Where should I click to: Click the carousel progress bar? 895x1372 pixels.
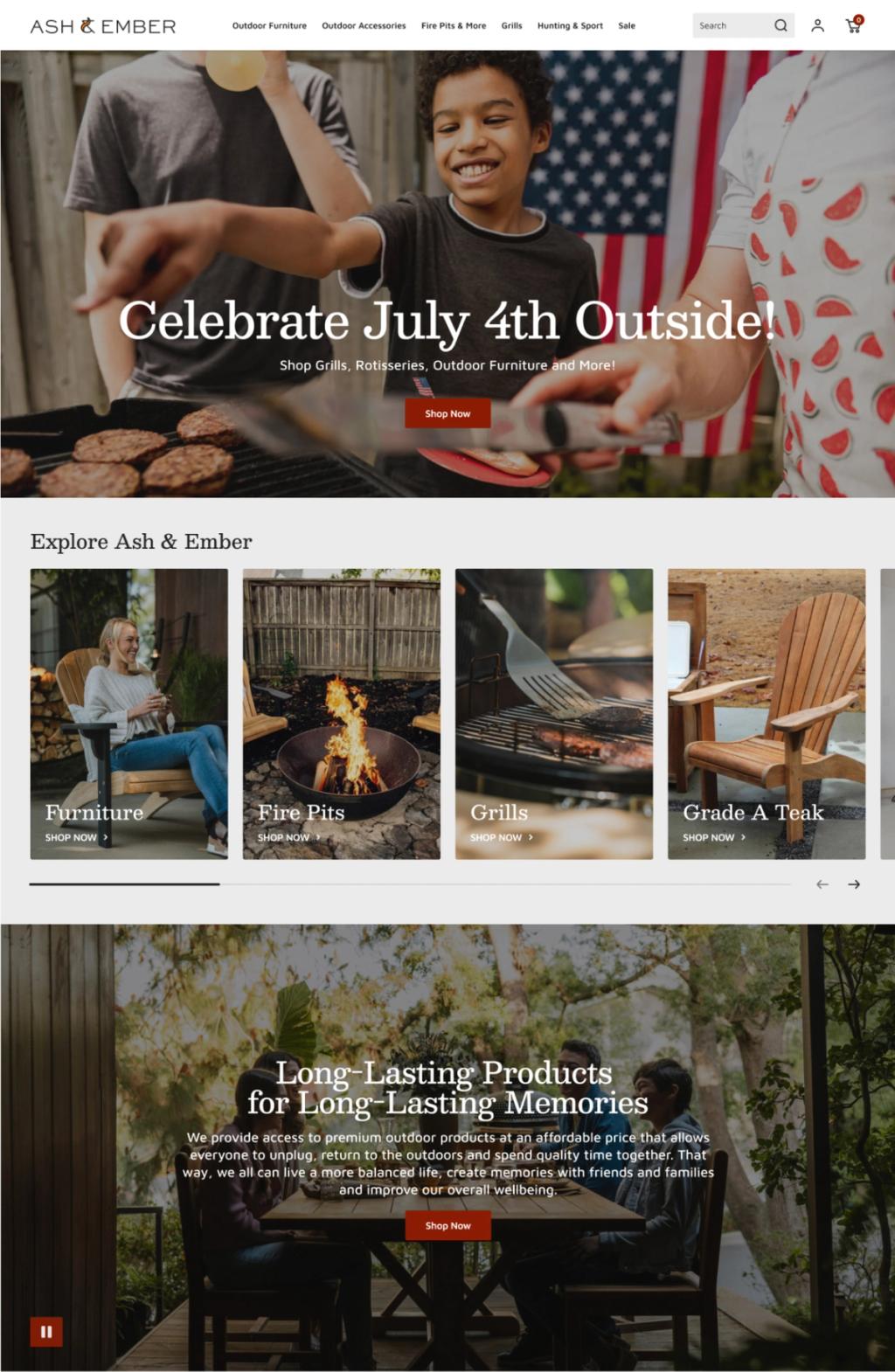(x=410, y=884)
